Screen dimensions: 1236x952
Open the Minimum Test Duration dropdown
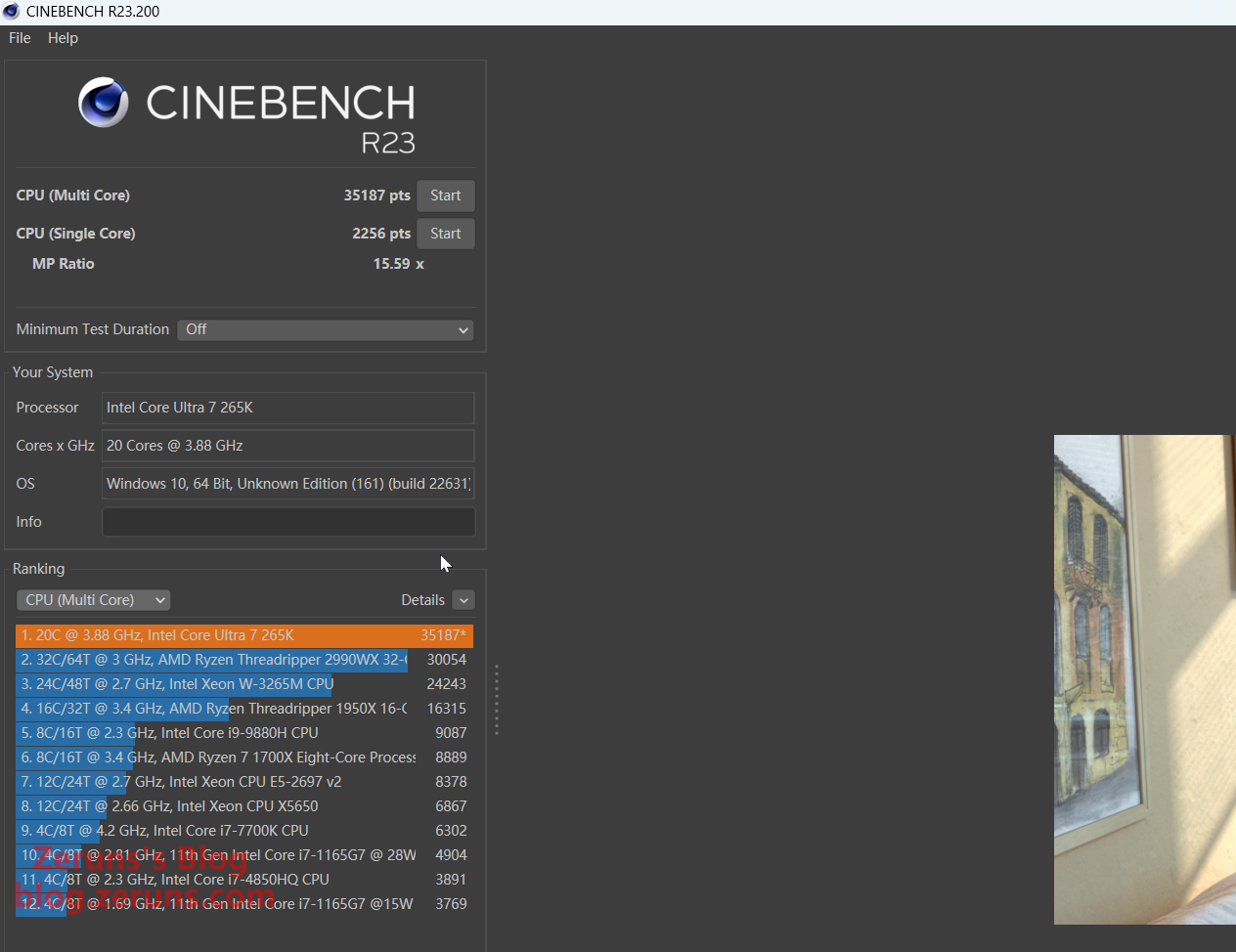[326, 329]
